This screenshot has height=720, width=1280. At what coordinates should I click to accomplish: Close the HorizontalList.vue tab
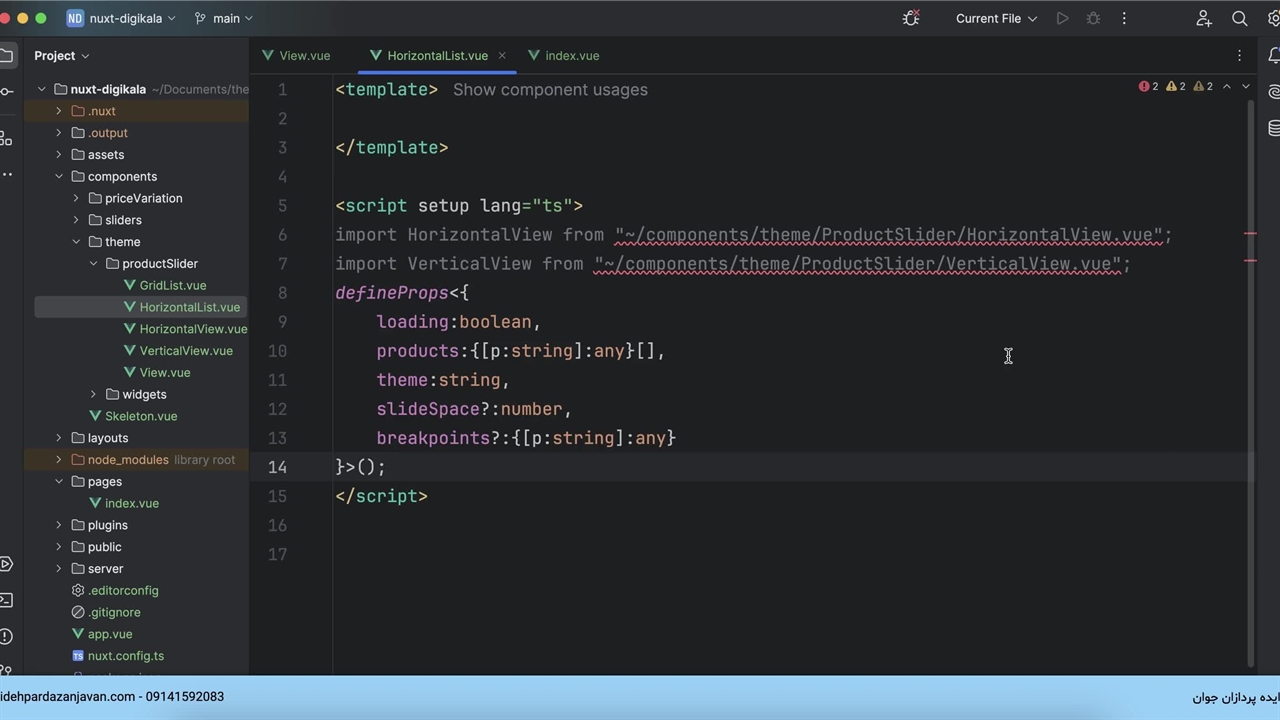tap(502, 56)
